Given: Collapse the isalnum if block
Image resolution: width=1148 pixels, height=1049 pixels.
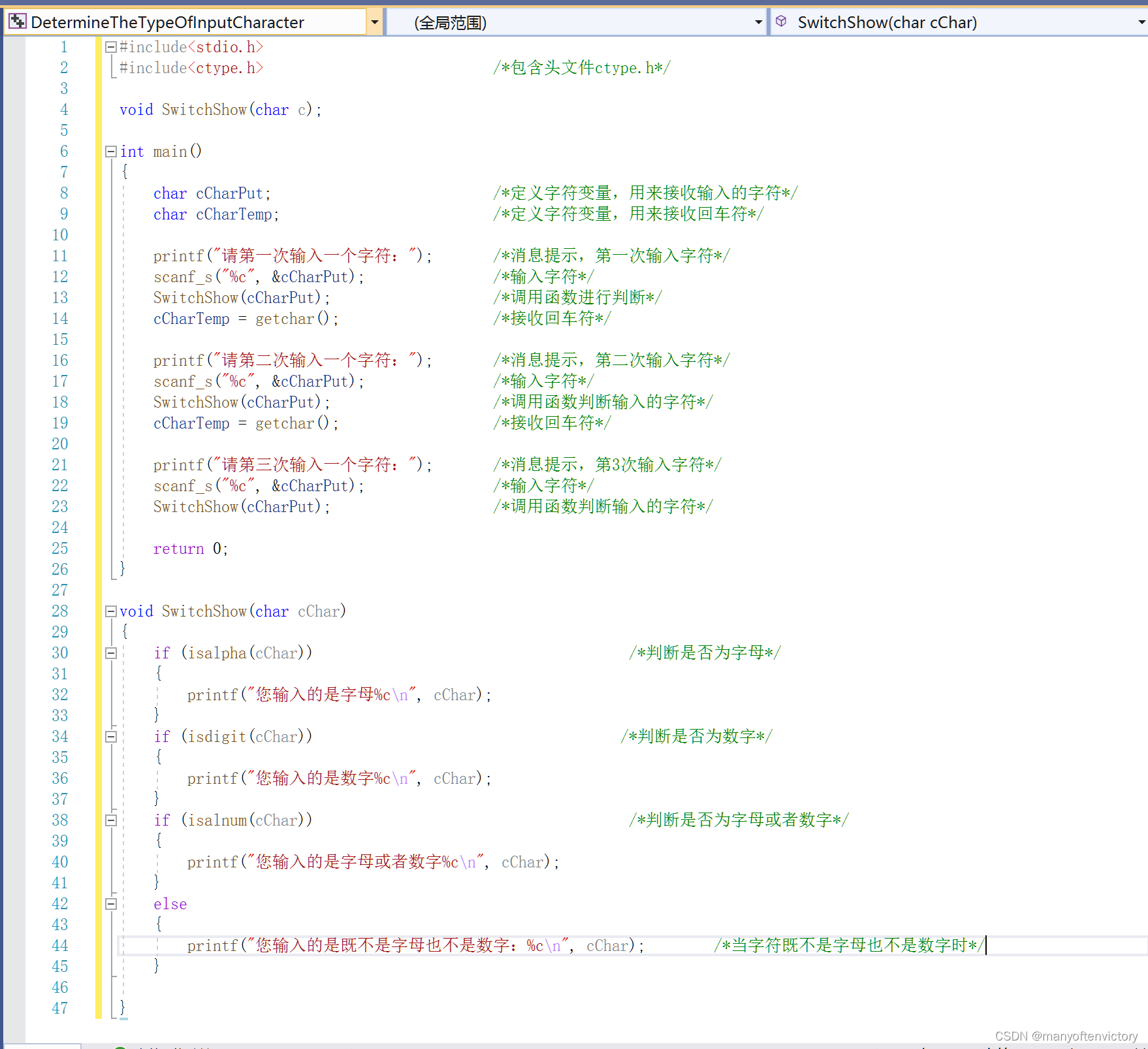Looking at the screenshot, I should pos(111,820).
